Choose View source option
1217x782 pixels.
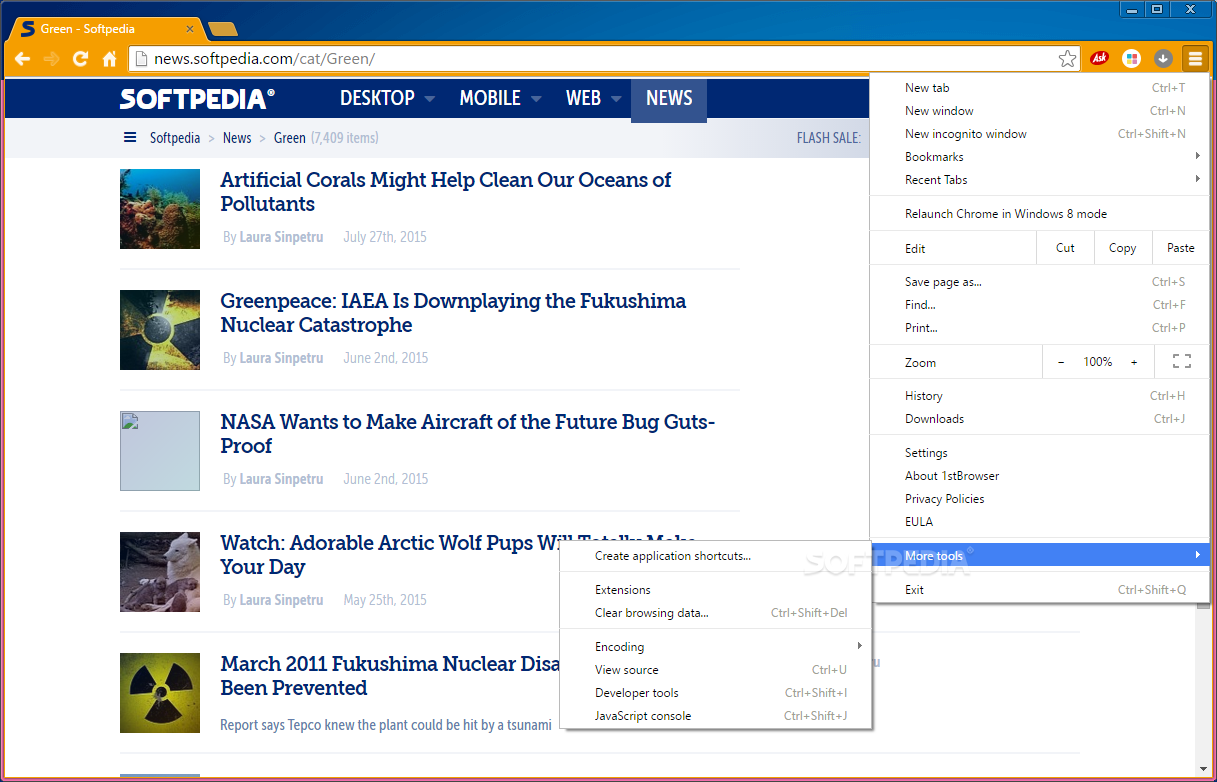point(716,670)
